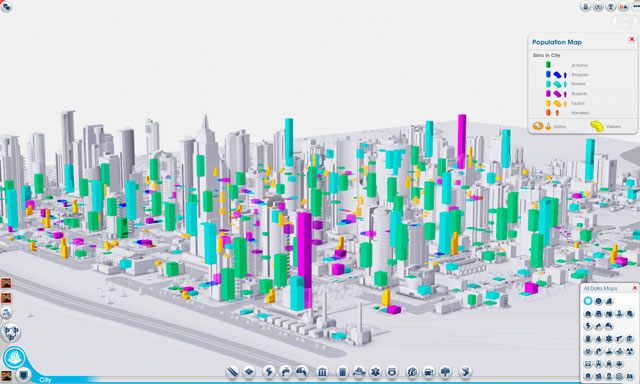Close the All Data Maps panel
Image resolution: width=640 pixels, height=384 pixels.
click(x=635, y=288)
